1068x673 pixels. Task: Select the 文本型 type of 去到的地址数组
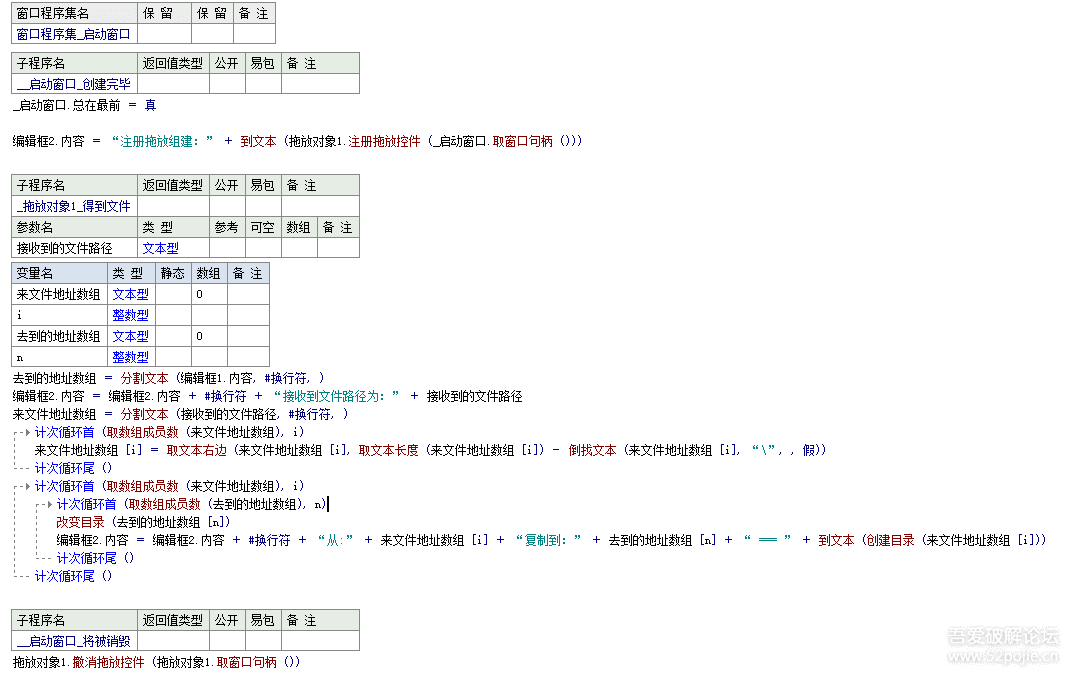(x=131, y=335)
